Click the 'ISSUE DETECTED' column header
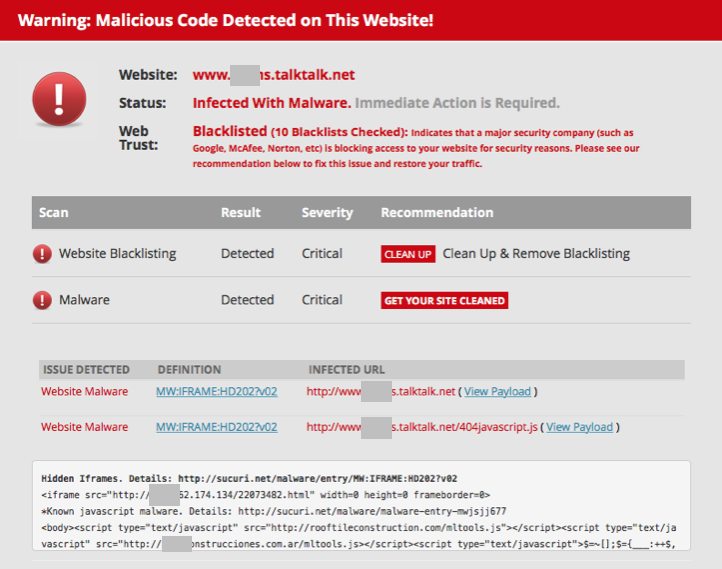 tap(86, 370)
